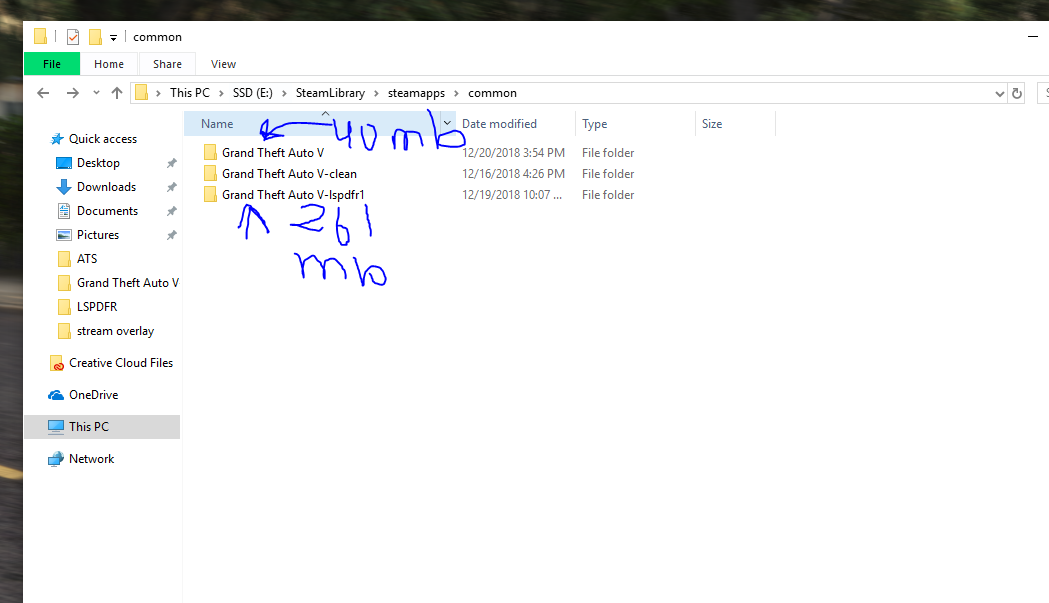Expand chevron after SteamLibrary in address bar
1049x603 pixels.
point(377,93)
